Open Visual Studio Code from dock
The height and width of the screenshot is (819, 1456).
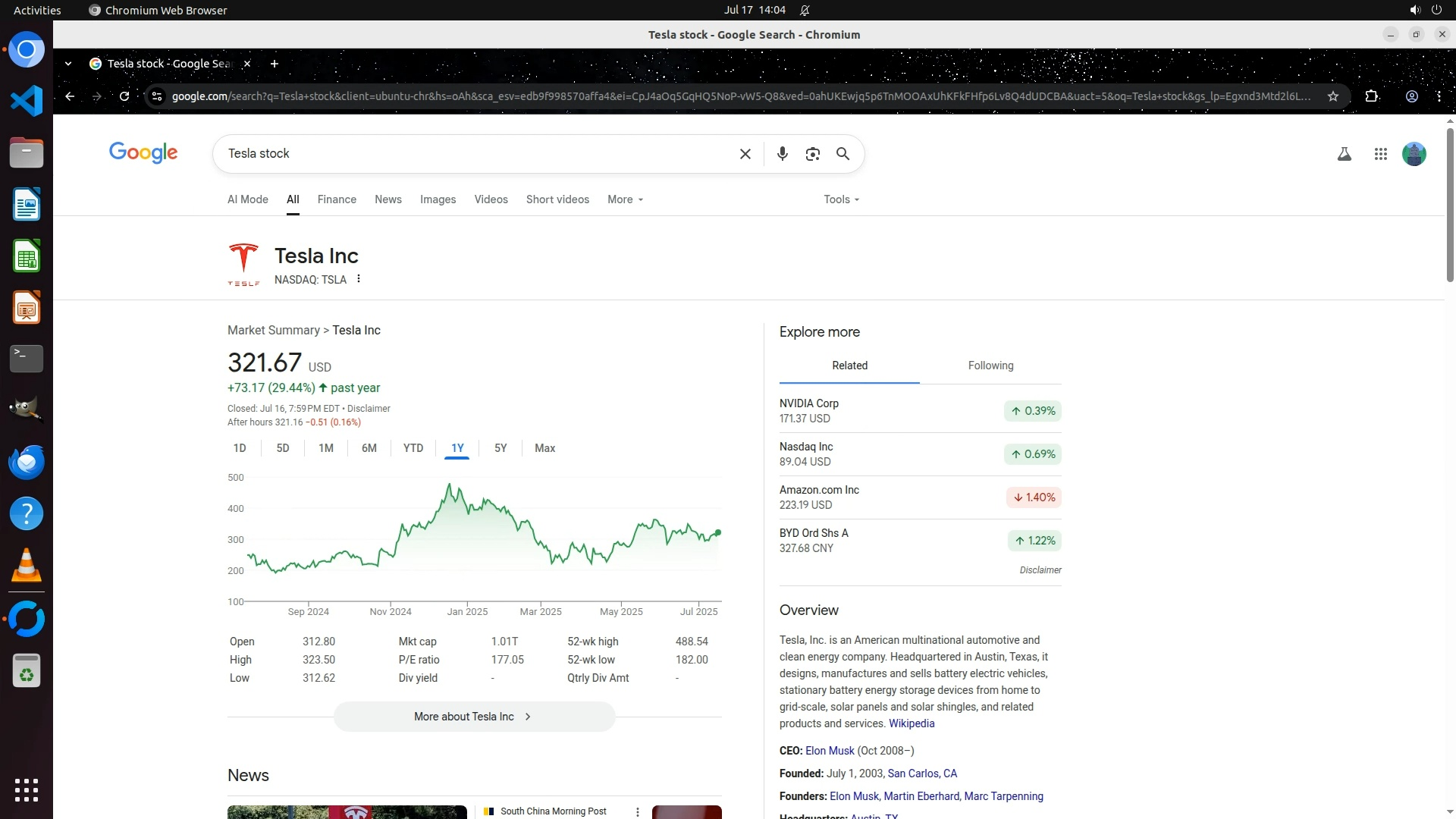click(27, 101)
